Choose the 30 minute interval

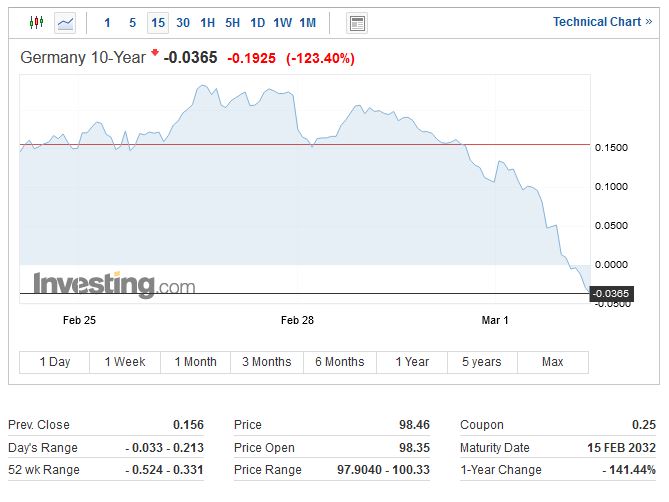183,22
